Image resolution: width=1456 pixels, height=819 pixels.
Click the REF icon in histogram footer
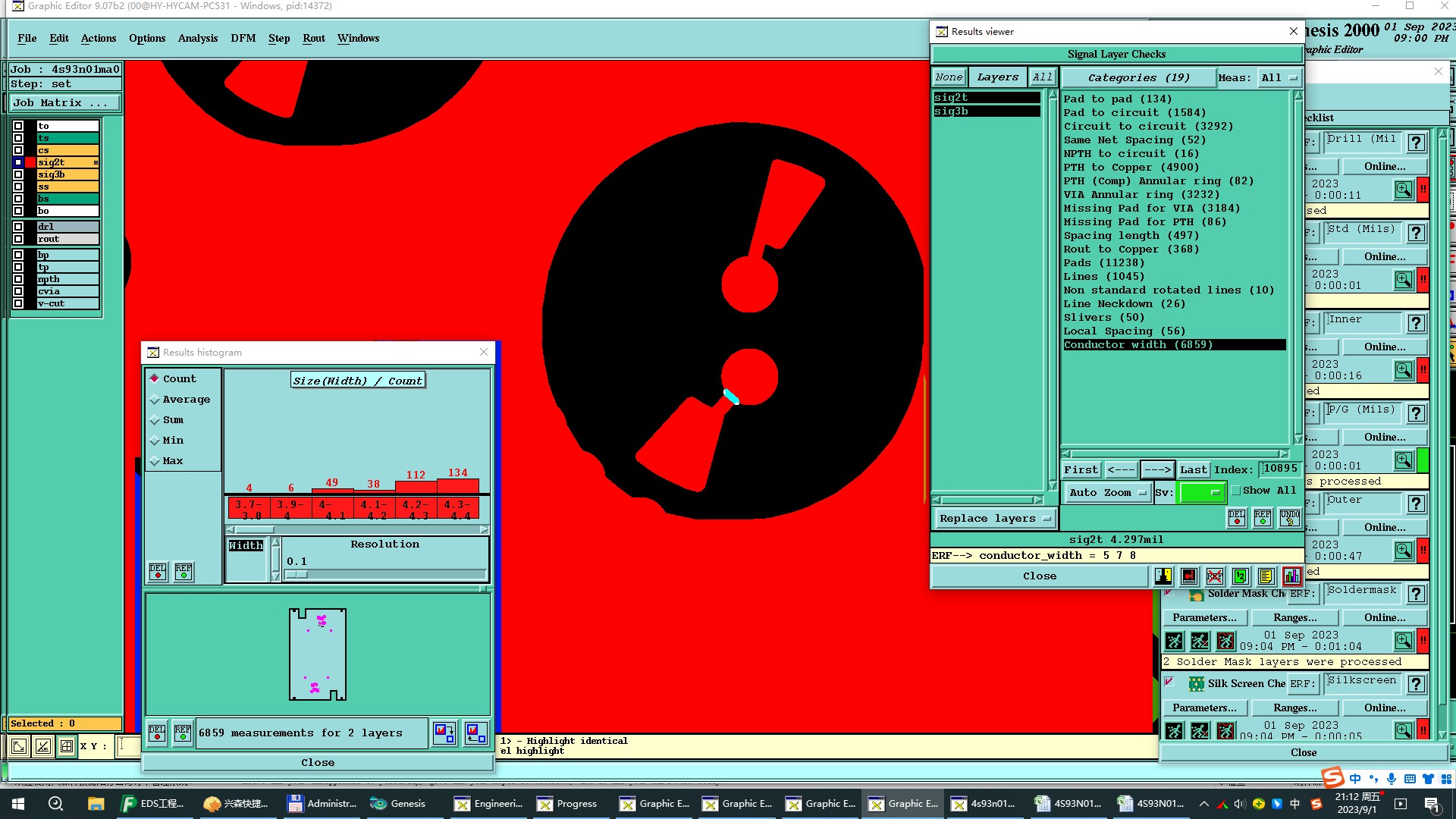(183, 733)
